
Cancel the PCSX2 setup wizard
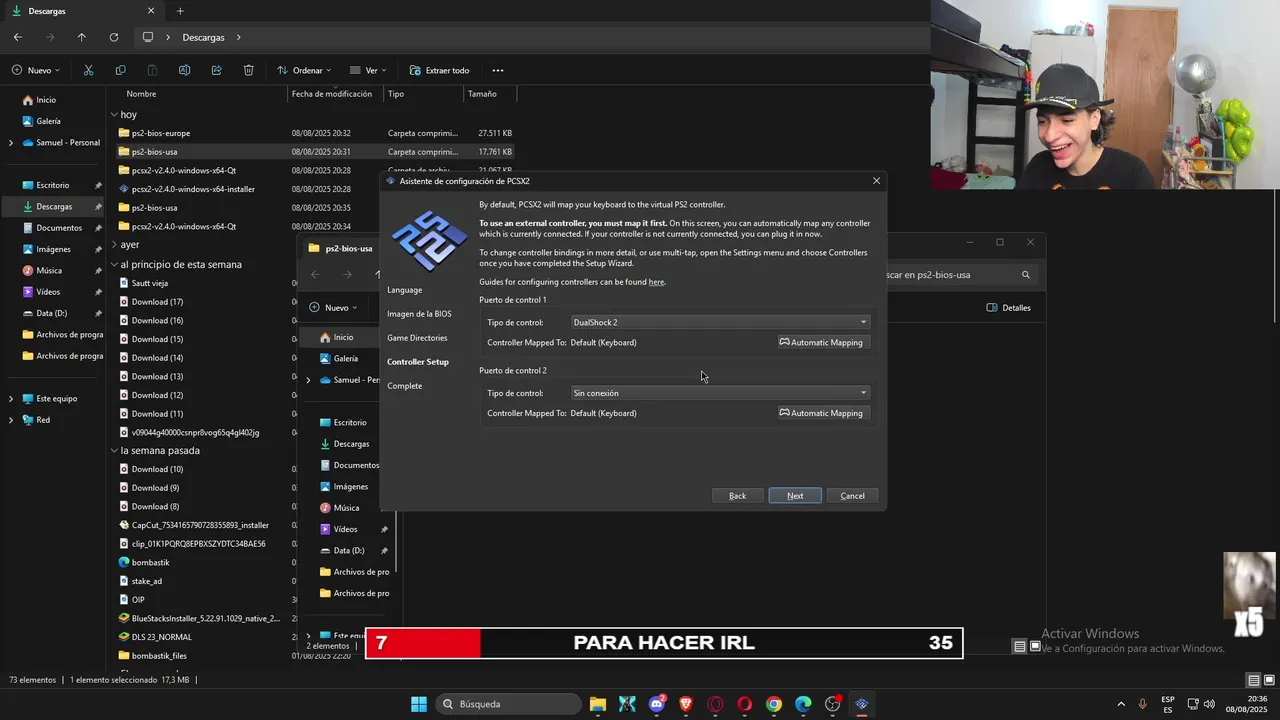pos(853,496)
